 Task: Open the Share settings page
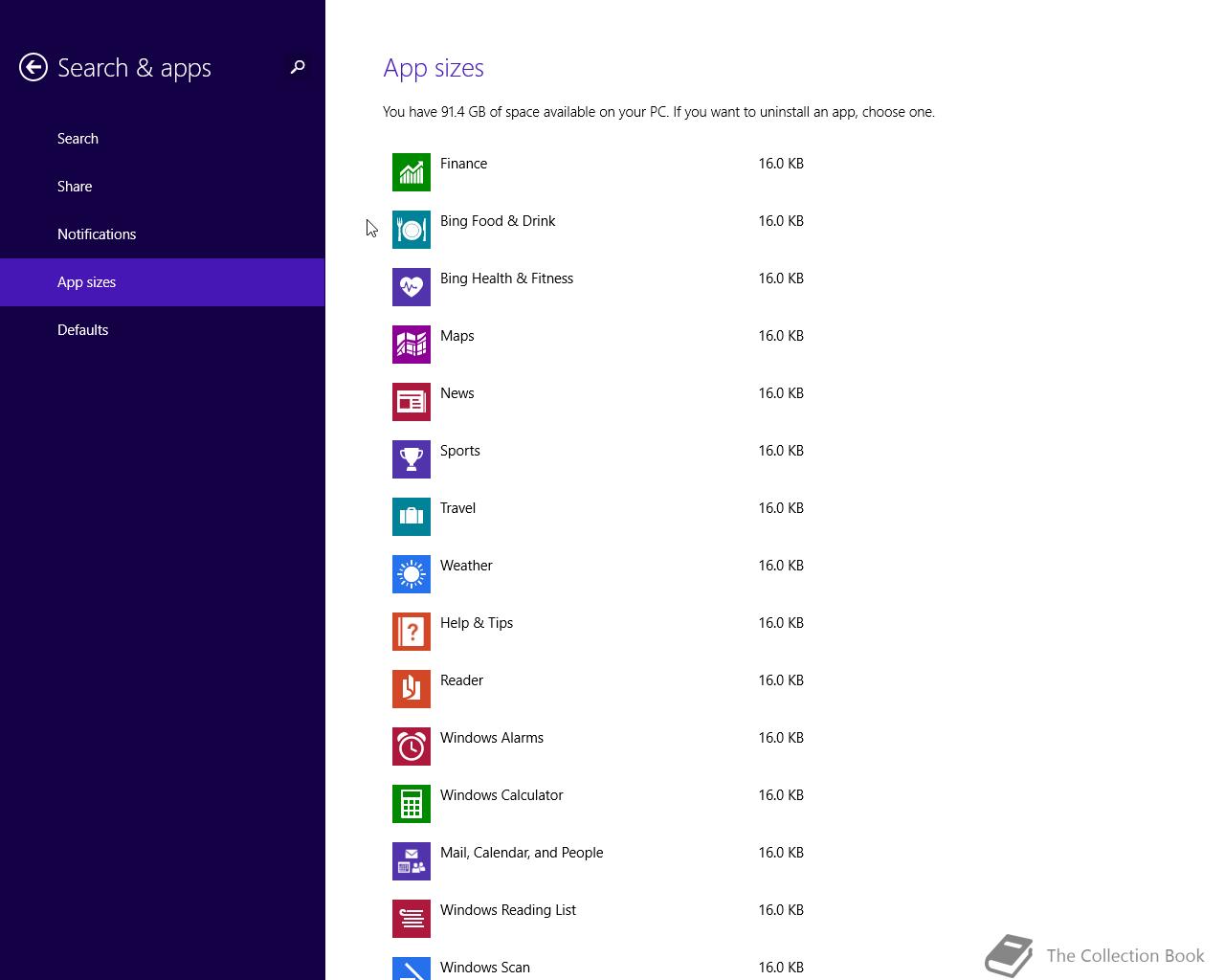pyautogui.click(x=163, y=187)
